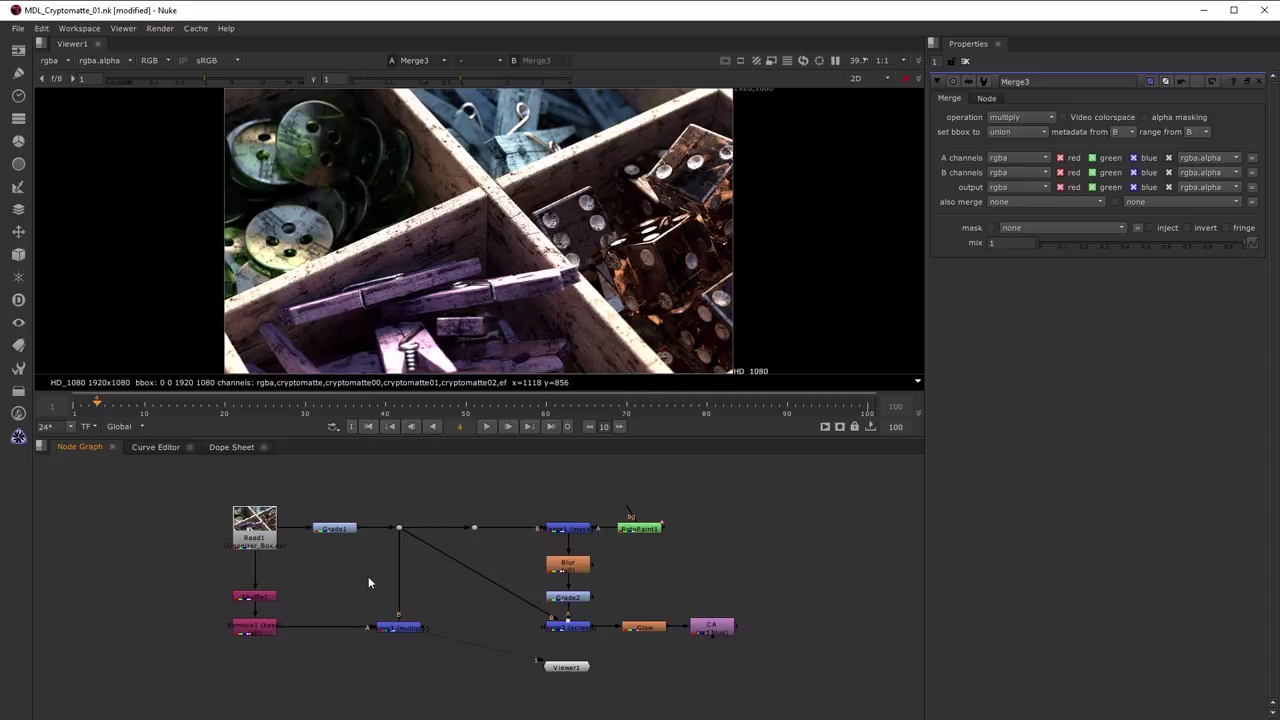
Task: Play the timeline forward
Action: tap(486, 426)
